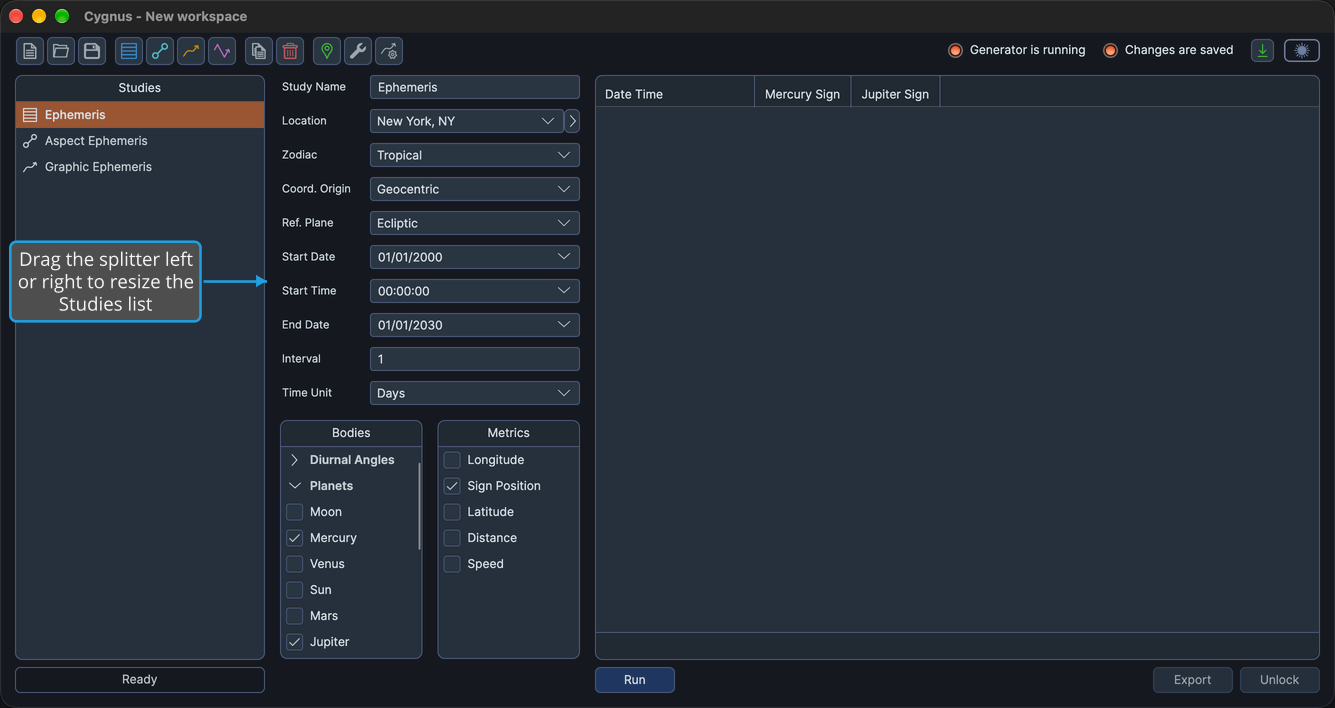
Task: Click the green download arrow icon
Action: point(1263,50)
